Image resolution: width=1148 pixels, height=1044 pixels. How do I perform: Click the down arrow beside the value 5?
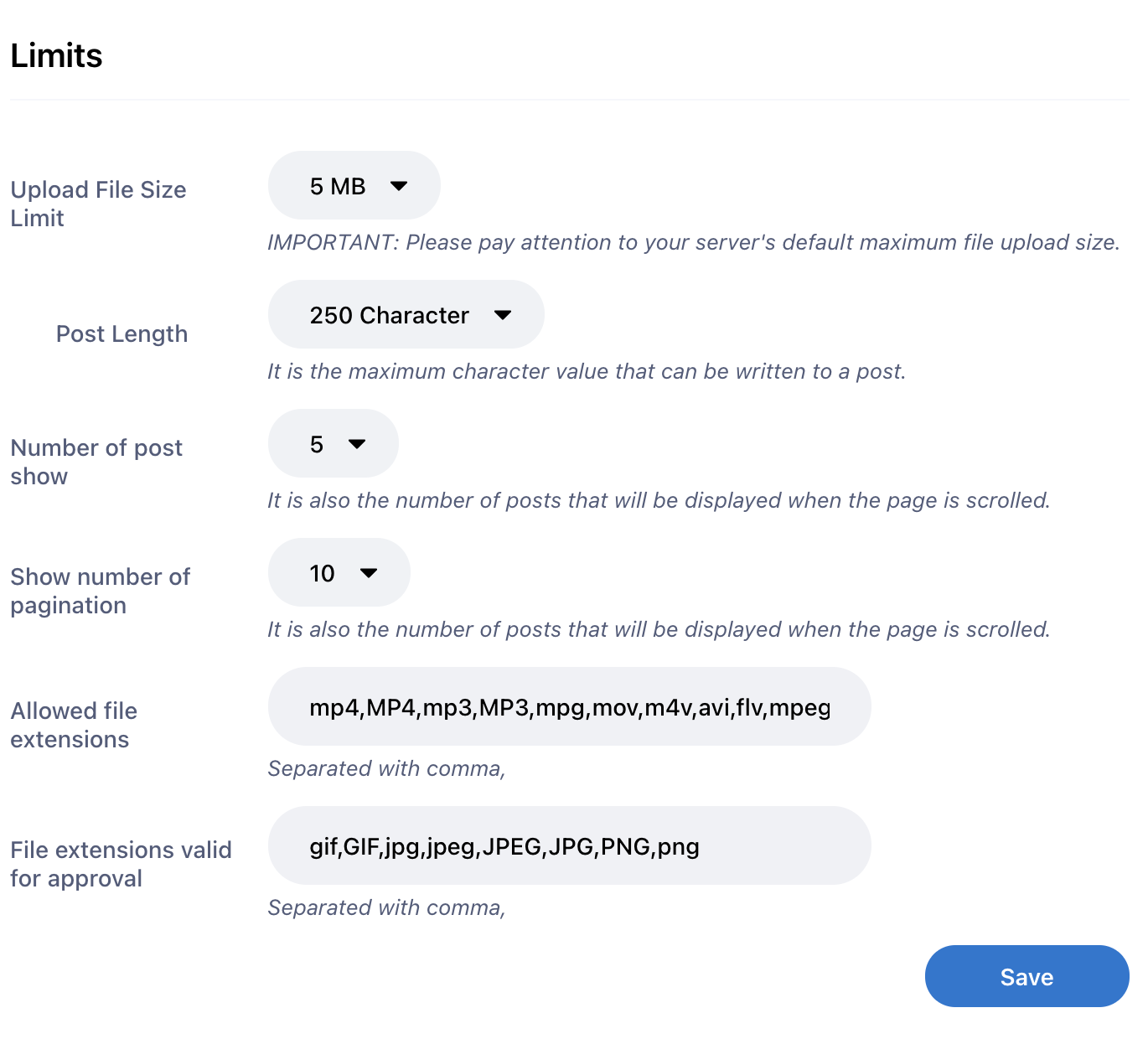pyautogui.click(x=357, y=444)
